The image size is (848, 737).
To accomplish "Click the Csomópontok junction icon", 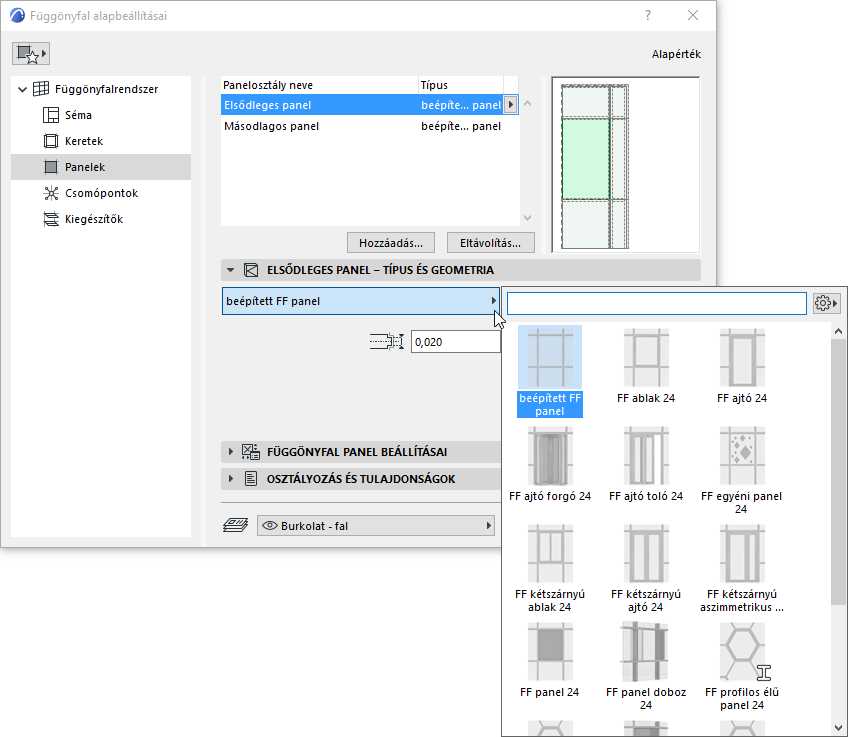I will click(x=51, y=193).
